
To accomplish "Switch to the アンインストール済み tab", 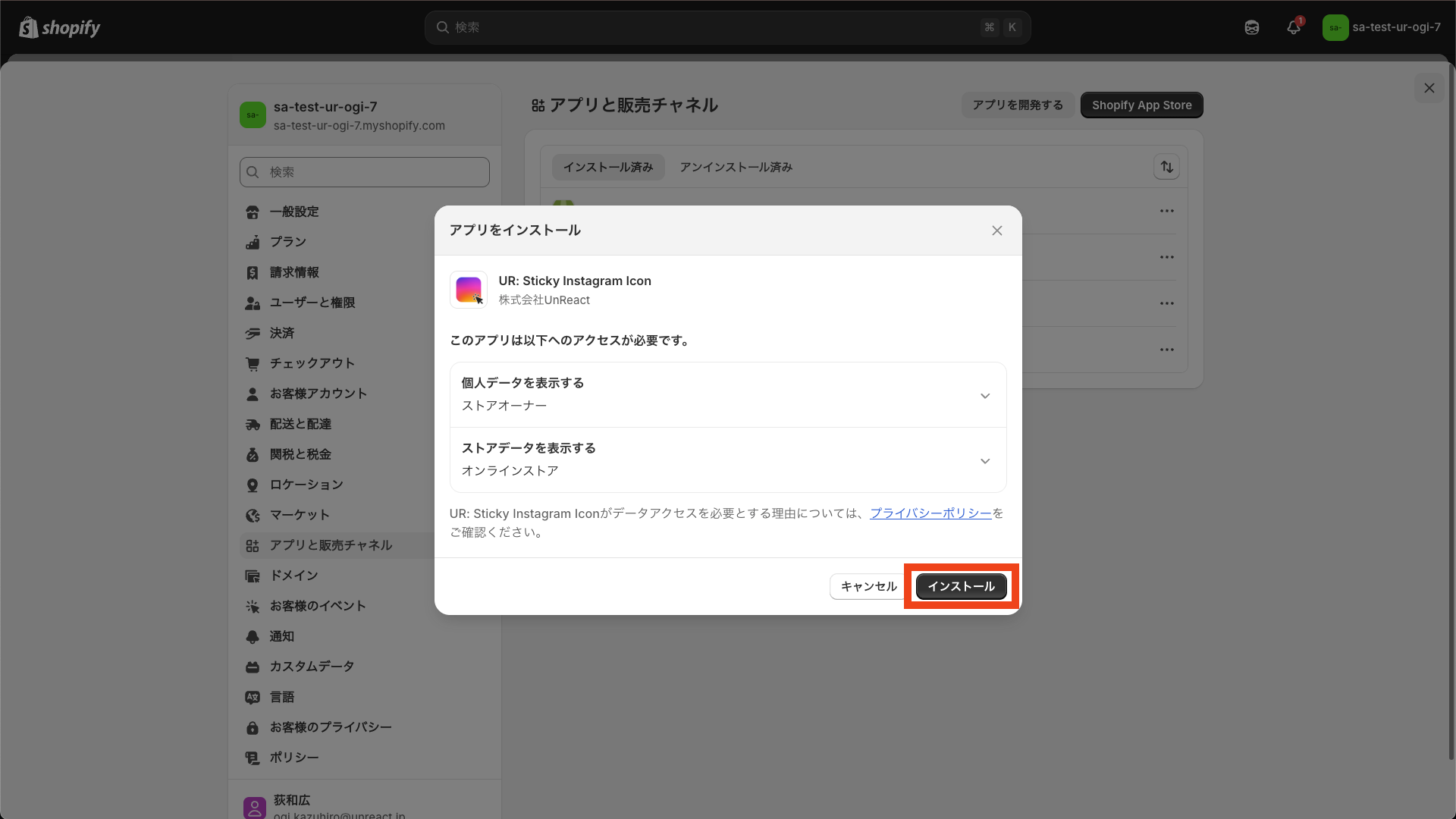I will [x=734, y=167].
